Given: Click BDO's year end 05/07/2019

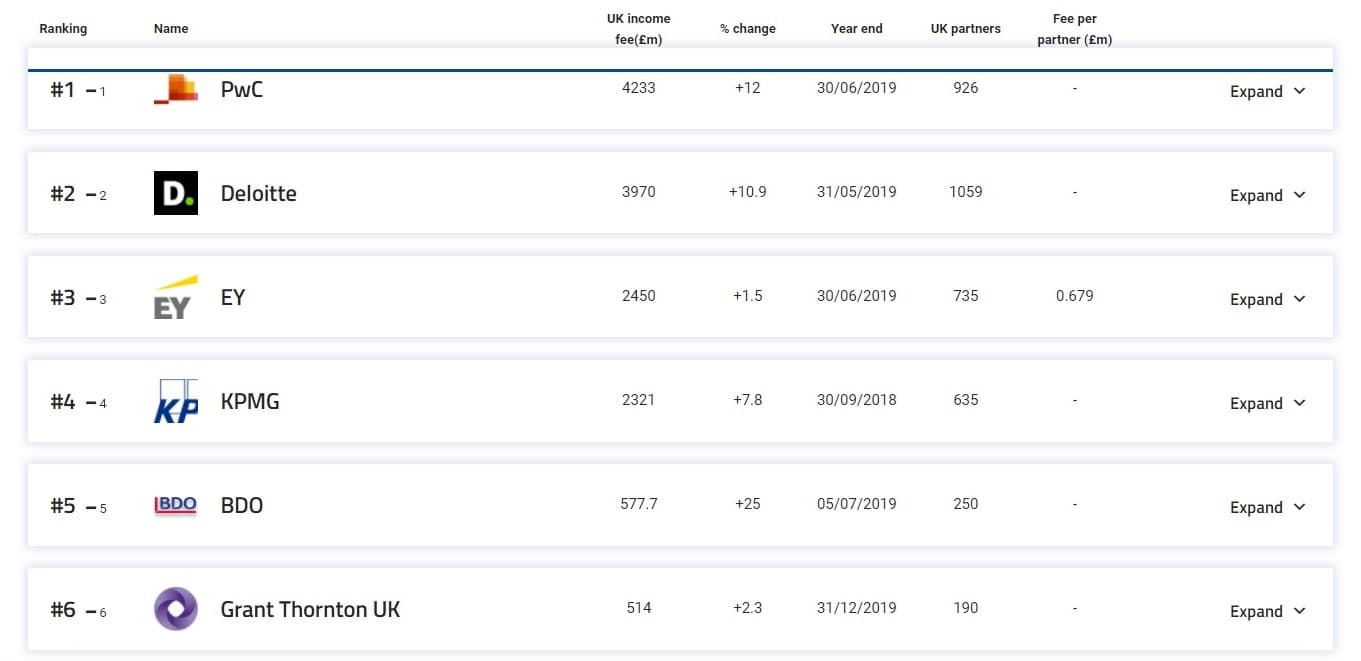Looking at the screenshot, I should tap(857, 503).
